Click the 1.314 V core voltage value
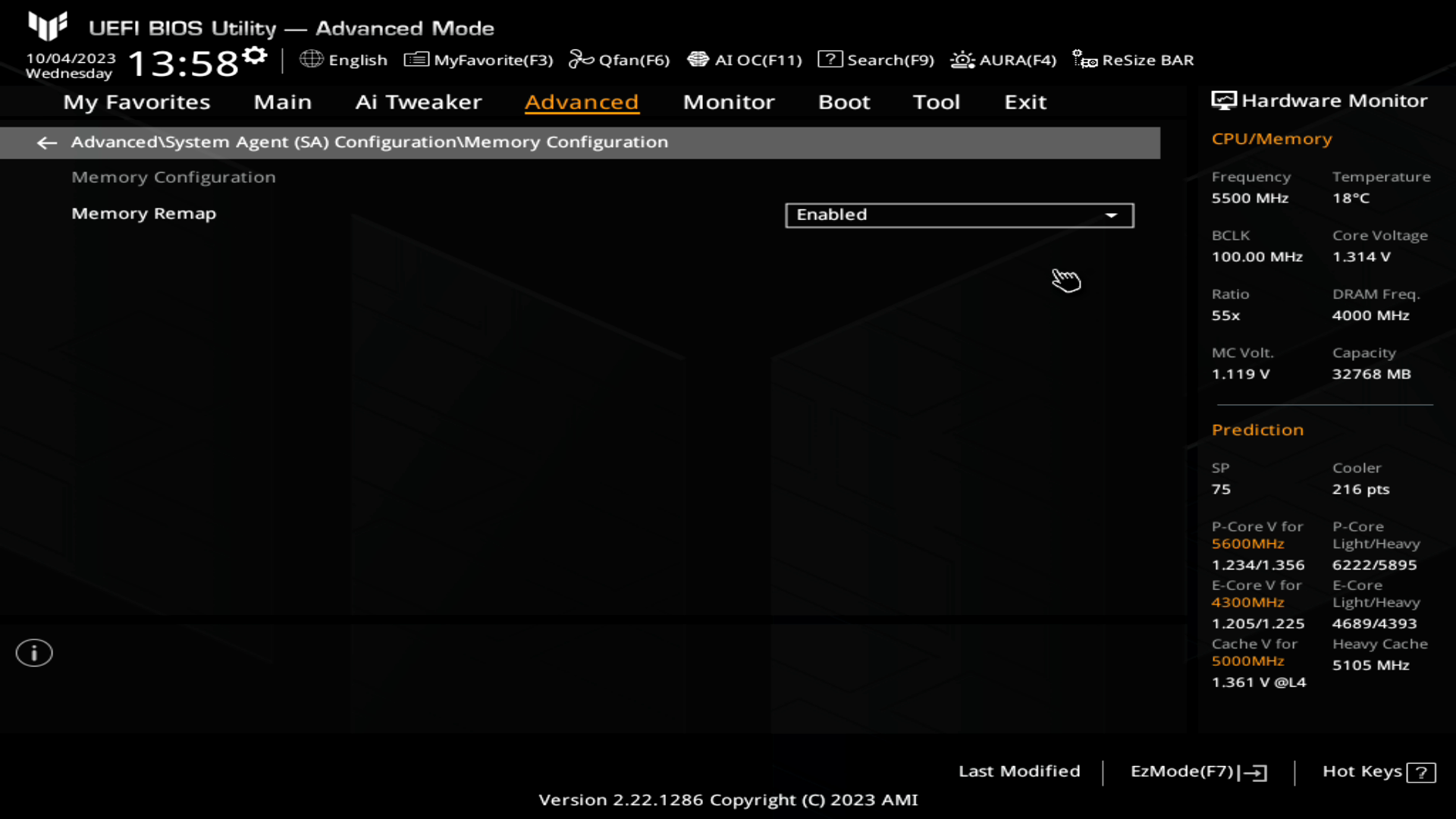This screenshot has width=1456, height=819. coord(1362,257)
